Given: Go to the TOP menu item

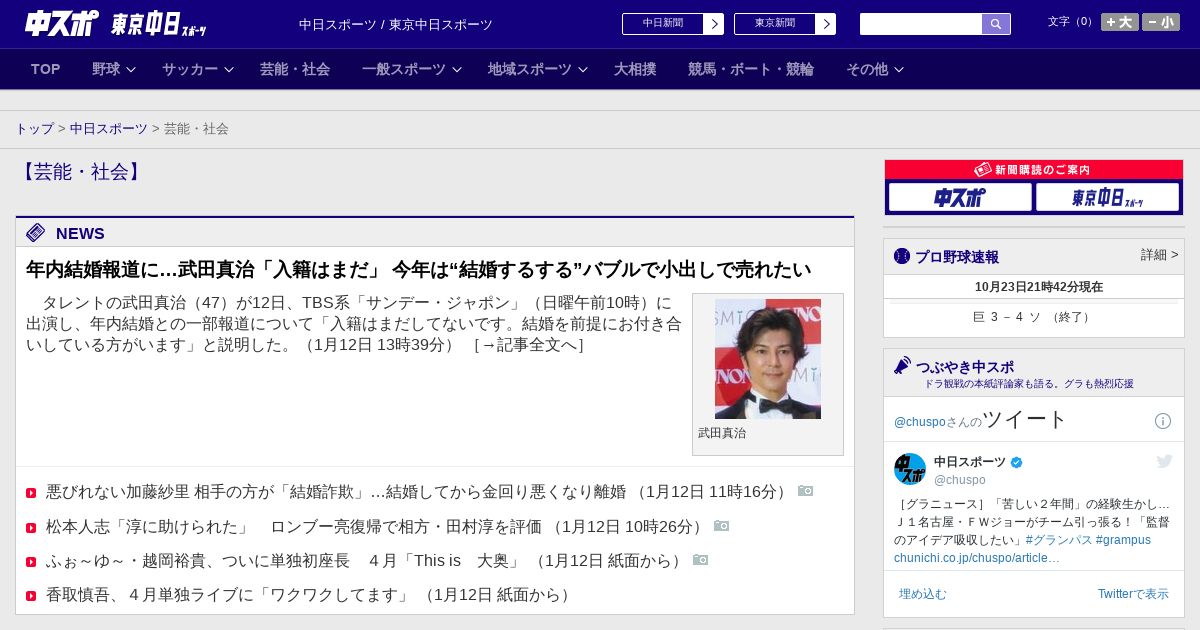Looking at the screenshot, I should [46, 69].
